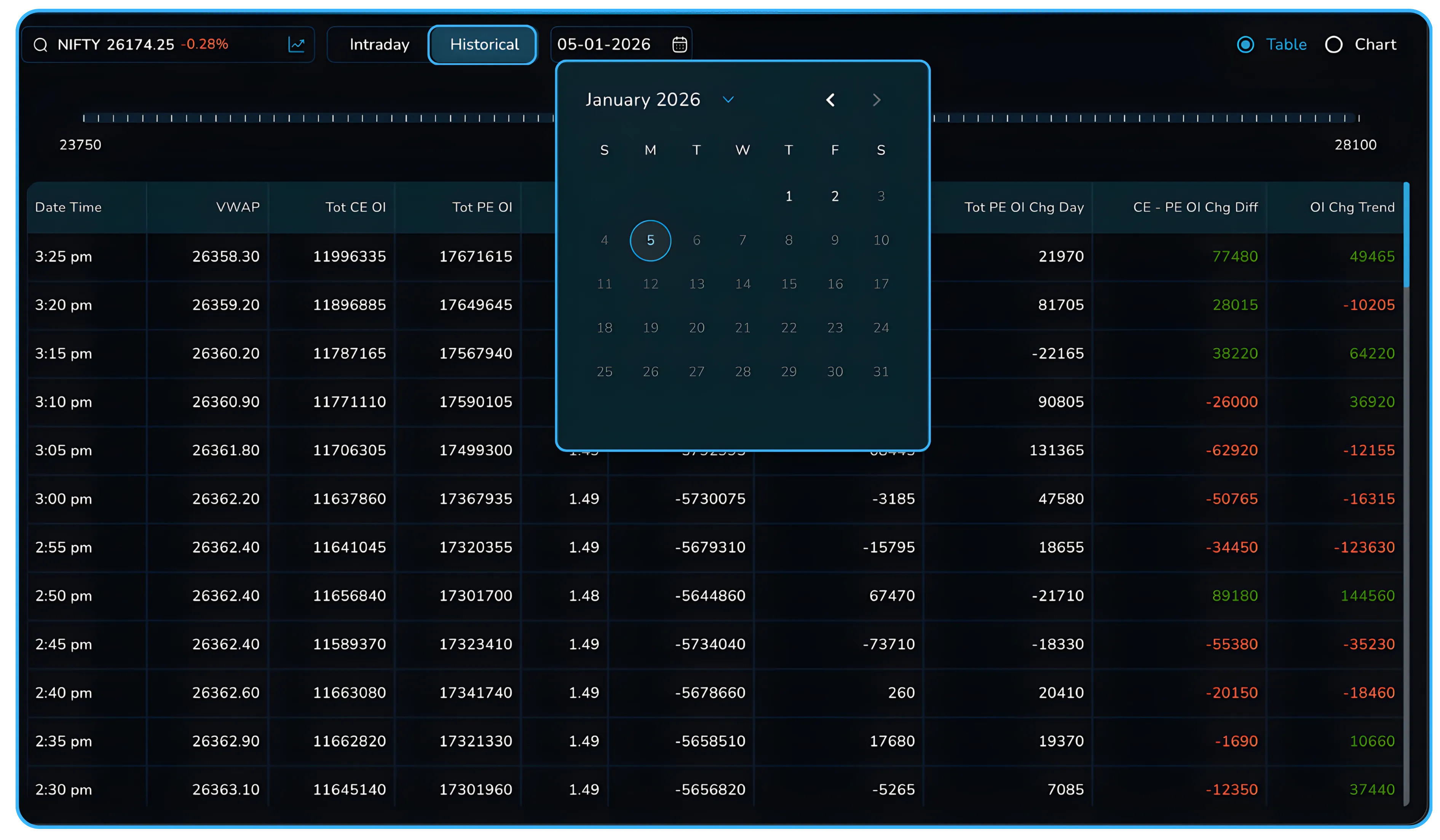Screen dimensions: 1440x840
Task: Pick January 2 in the calendar
Action: pos(835,196)
